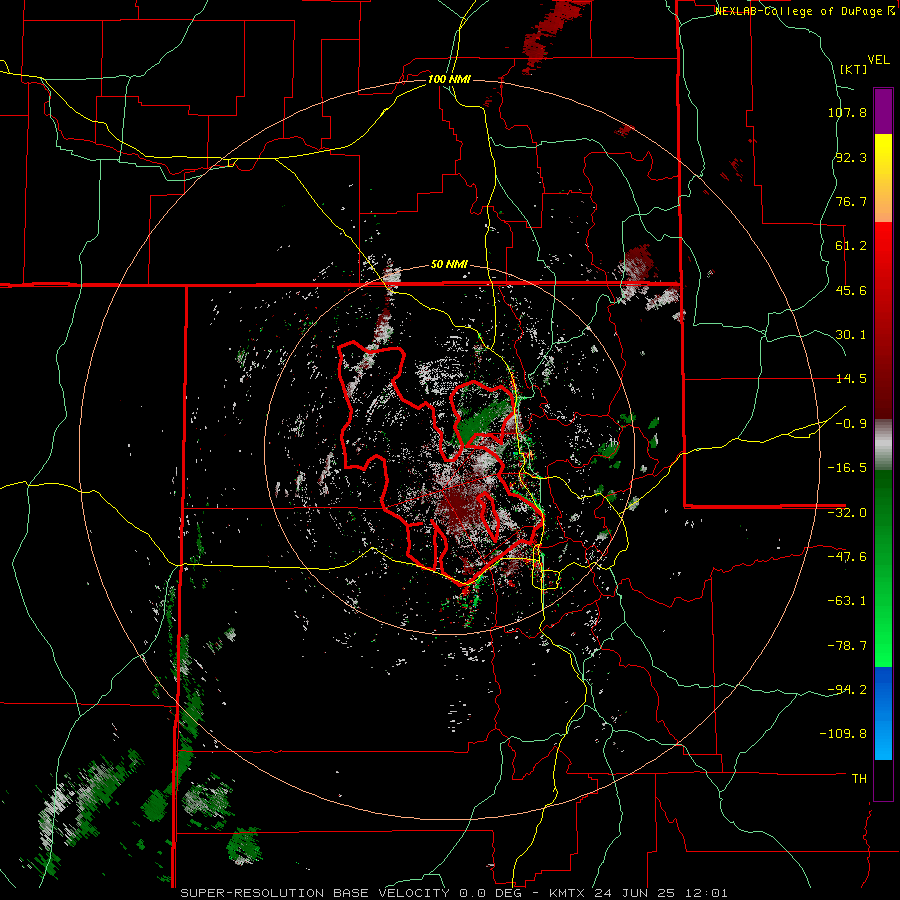Click the TH legend label
The width and height of the screenshot is (900, 900).
click(x=859, y=779)
